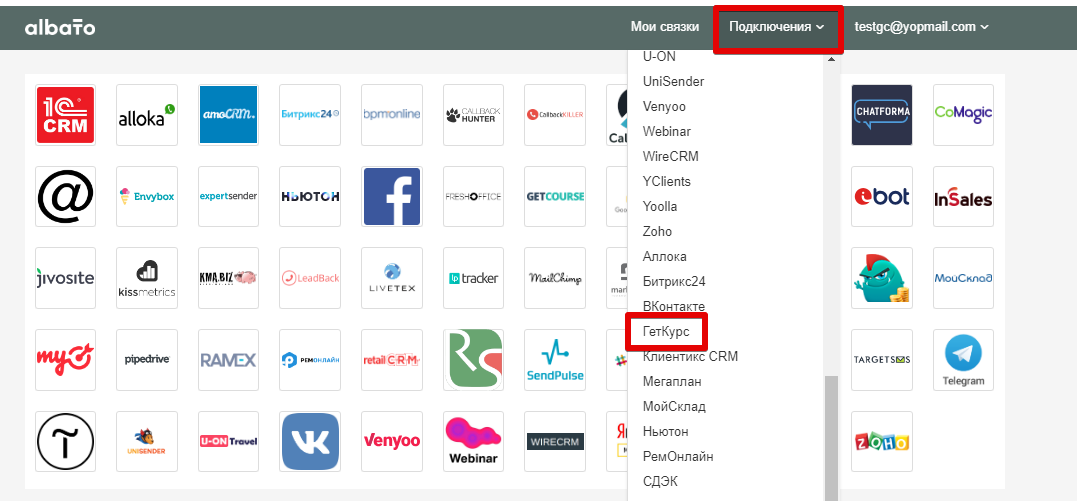
Task: Open the Ньютон logo tile
Action: coord(310,197)
